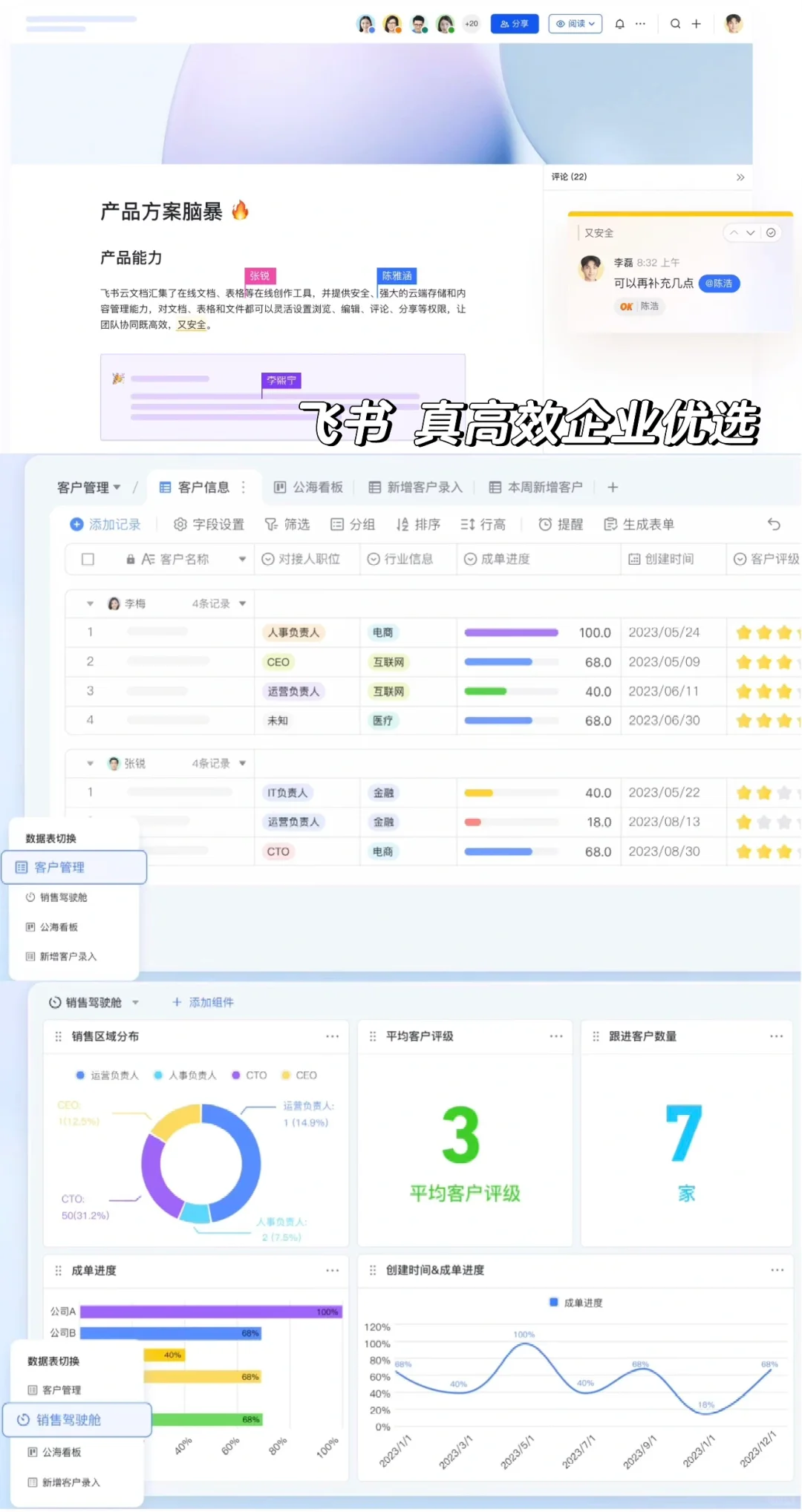Open 成单进度 card more options

(332, 1271)
